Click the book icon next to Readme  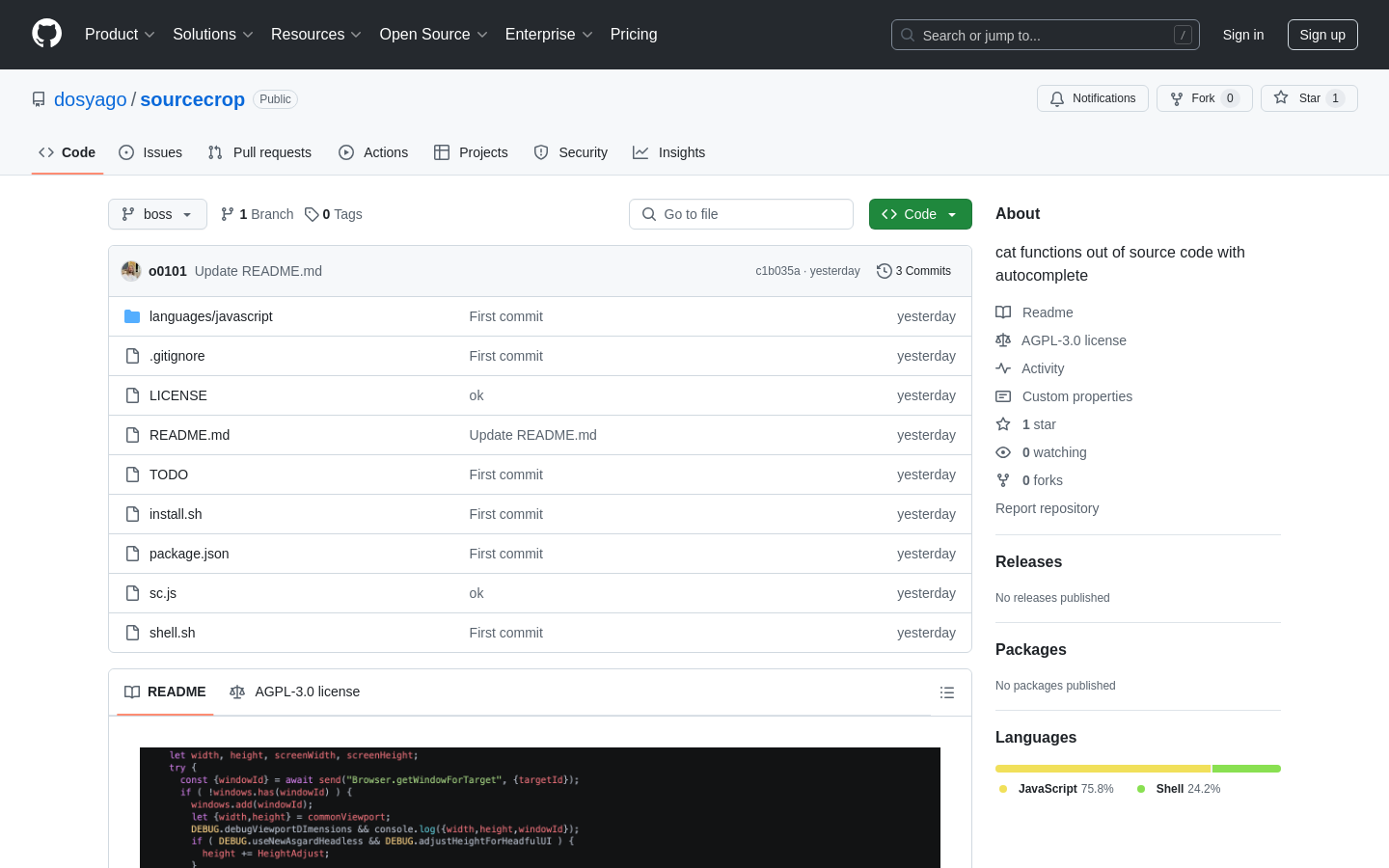point(1003,312)
